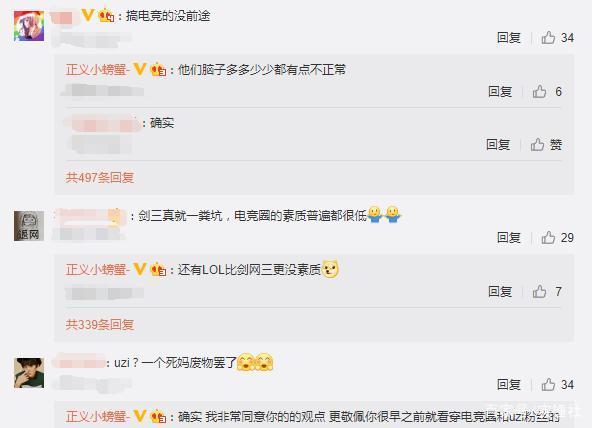Expand 共497条回复 thread
Viewport: 592px width, 428px height.
(100, 177)
